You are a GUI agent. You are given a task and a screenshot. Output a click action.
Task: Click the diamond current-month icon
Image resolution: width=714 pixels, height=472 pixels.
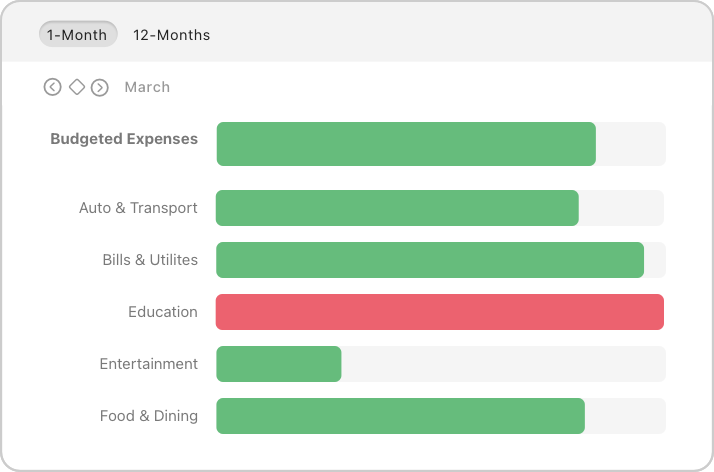(76, 88)
